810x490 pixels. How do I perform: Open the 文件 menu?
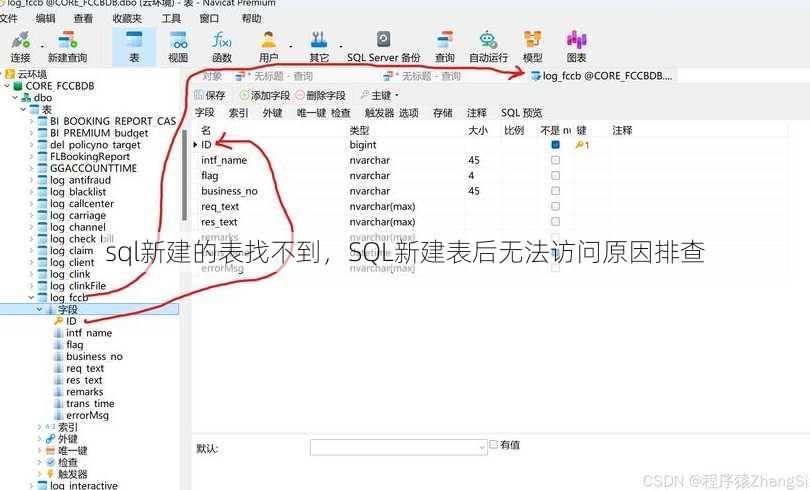(8, 19)
